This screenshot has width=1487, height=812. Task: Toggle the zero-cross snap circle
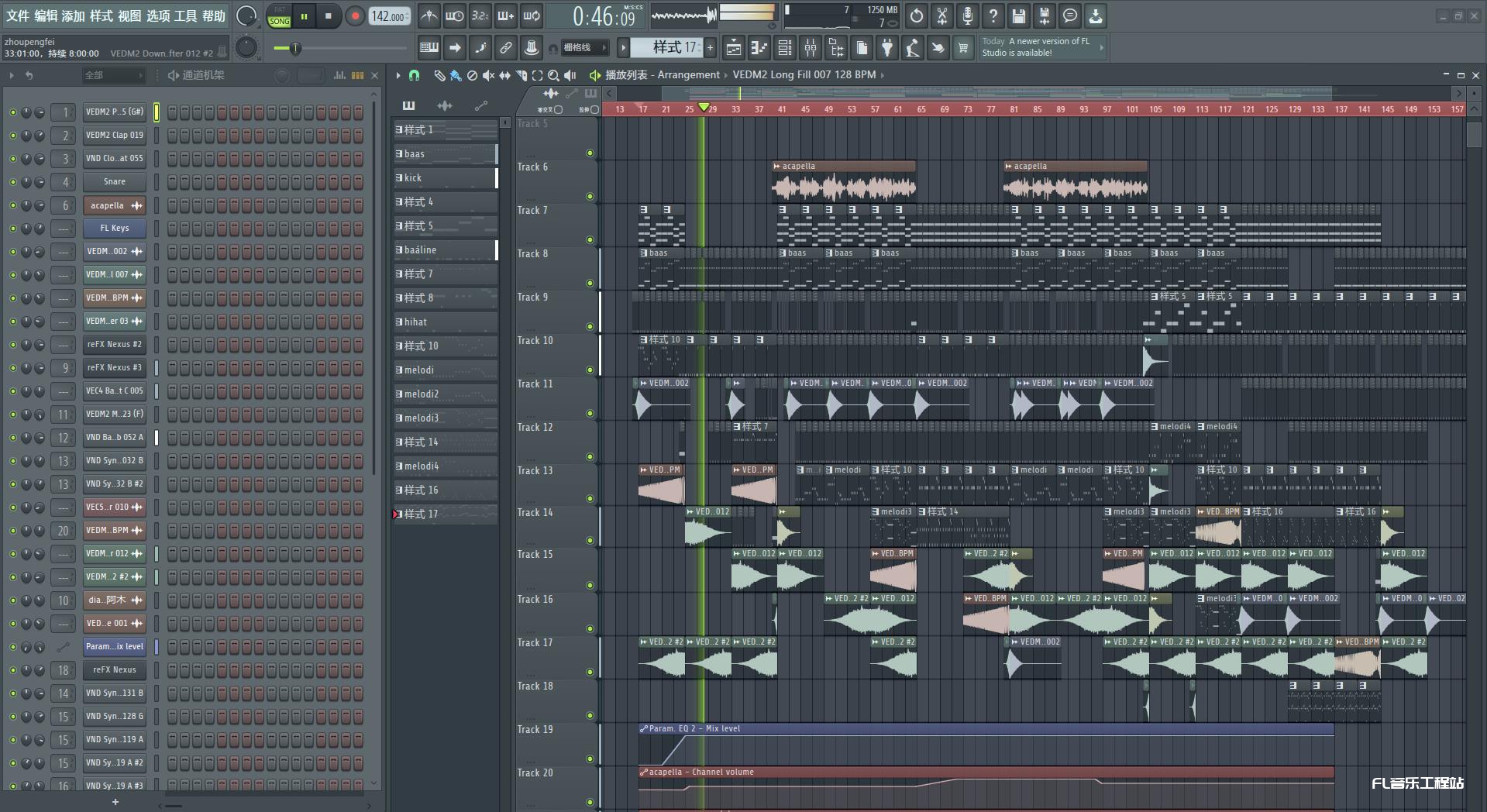coord(558,110)
